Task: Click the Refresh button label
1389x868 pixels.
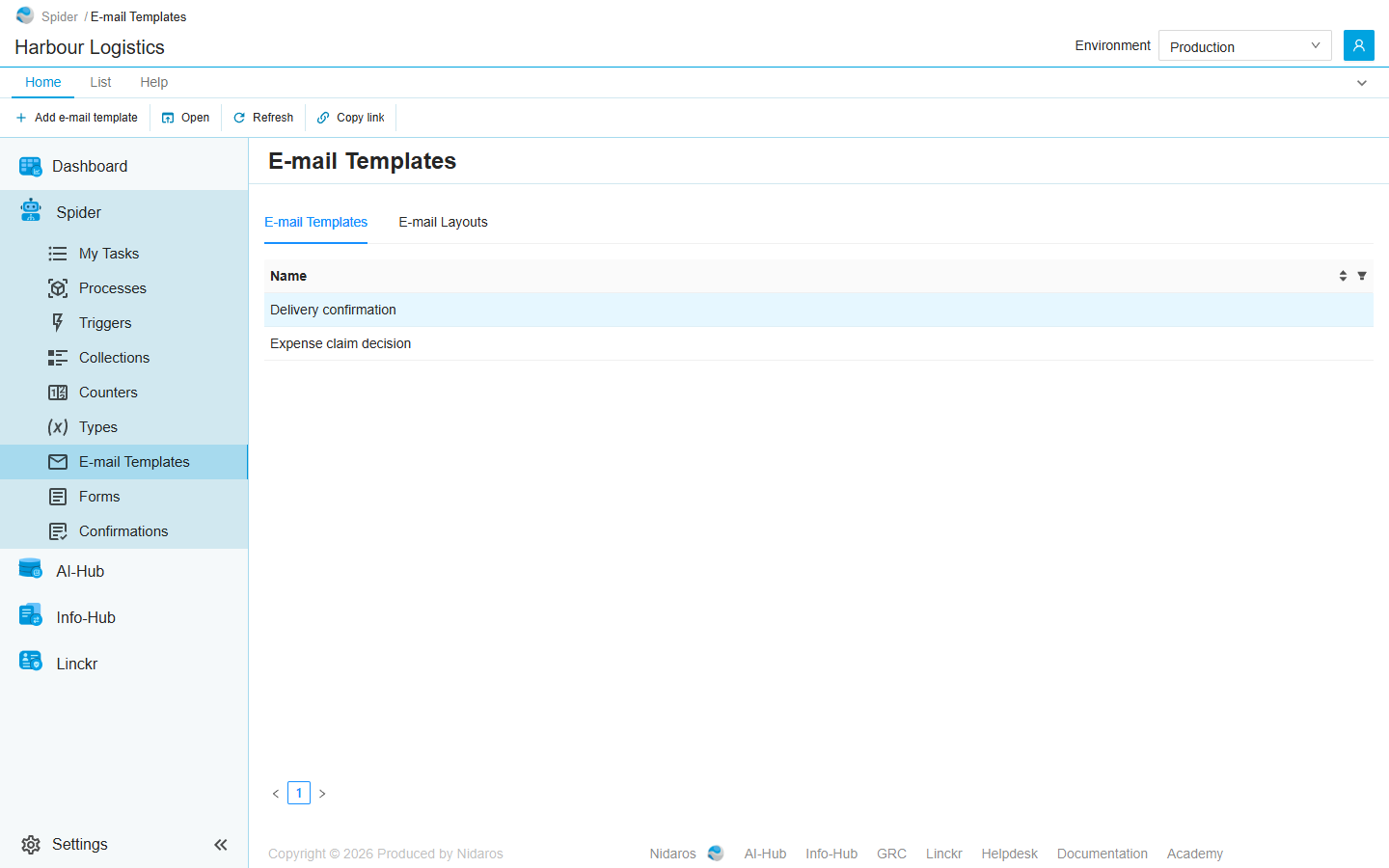Action: pyautogui.click(x=273, y=118)
